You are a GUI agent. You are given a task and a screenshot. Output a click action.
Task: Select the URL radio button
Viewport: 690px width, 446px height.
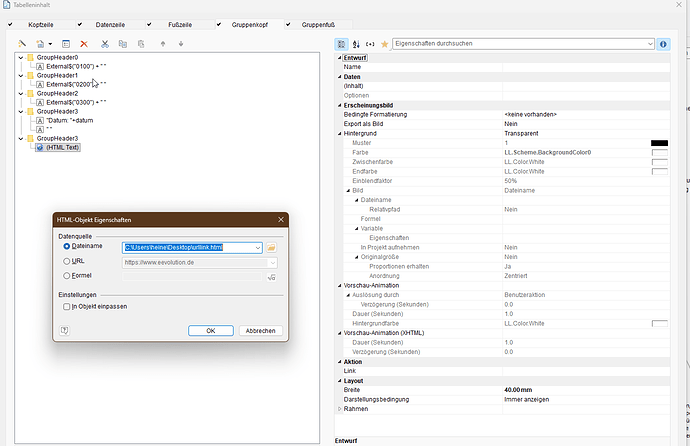pyautogui.click(x=67, y=261)
